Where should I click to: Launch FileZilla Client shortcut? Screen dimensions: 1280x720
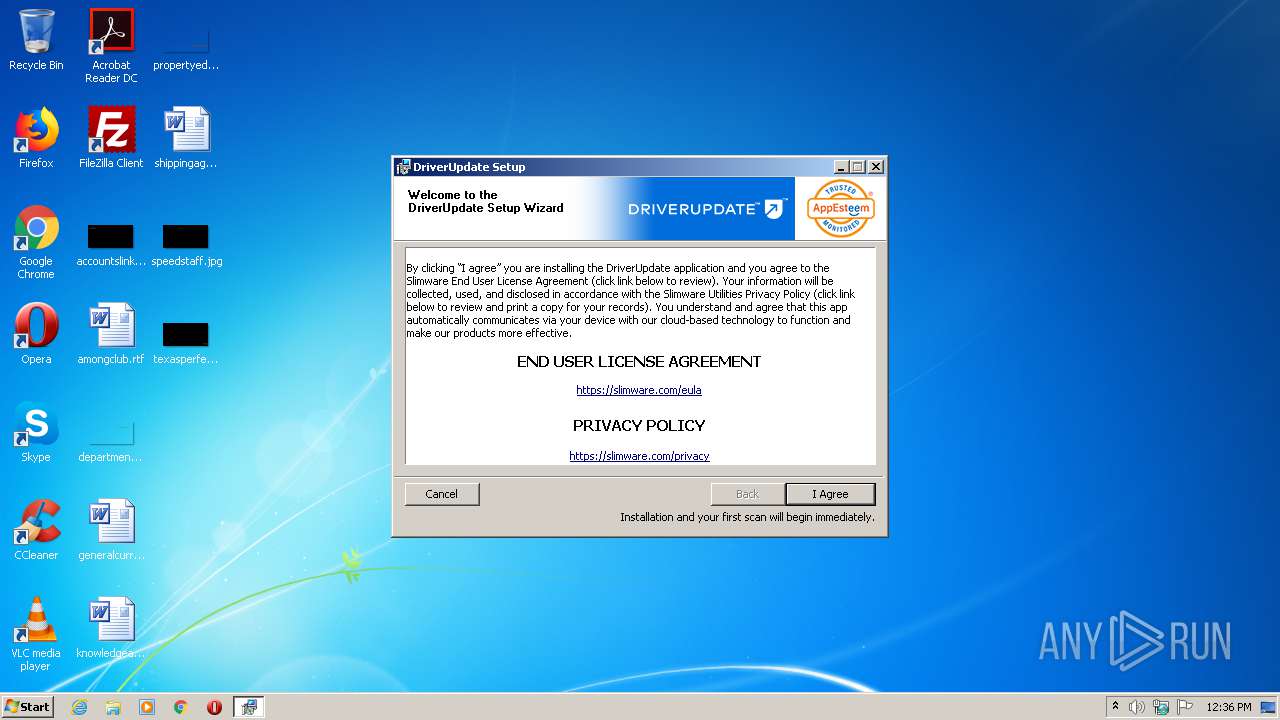(x=111, y=138)
